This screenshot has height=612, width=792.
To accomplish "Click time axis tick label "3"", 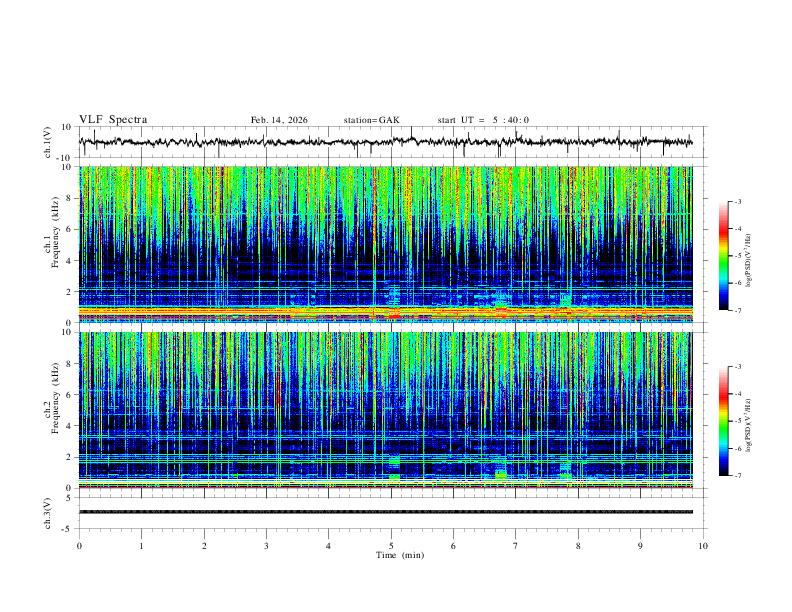I will [x=266, y=546].
